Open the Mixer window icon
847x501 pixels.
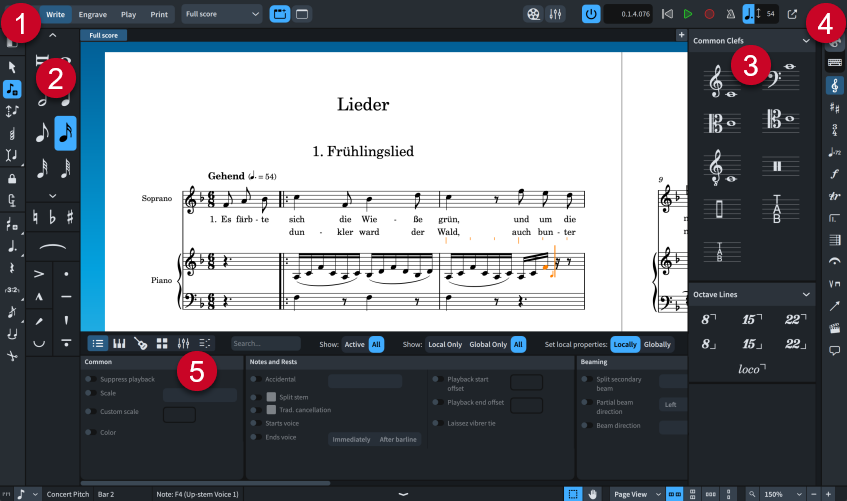pos(553,14)
